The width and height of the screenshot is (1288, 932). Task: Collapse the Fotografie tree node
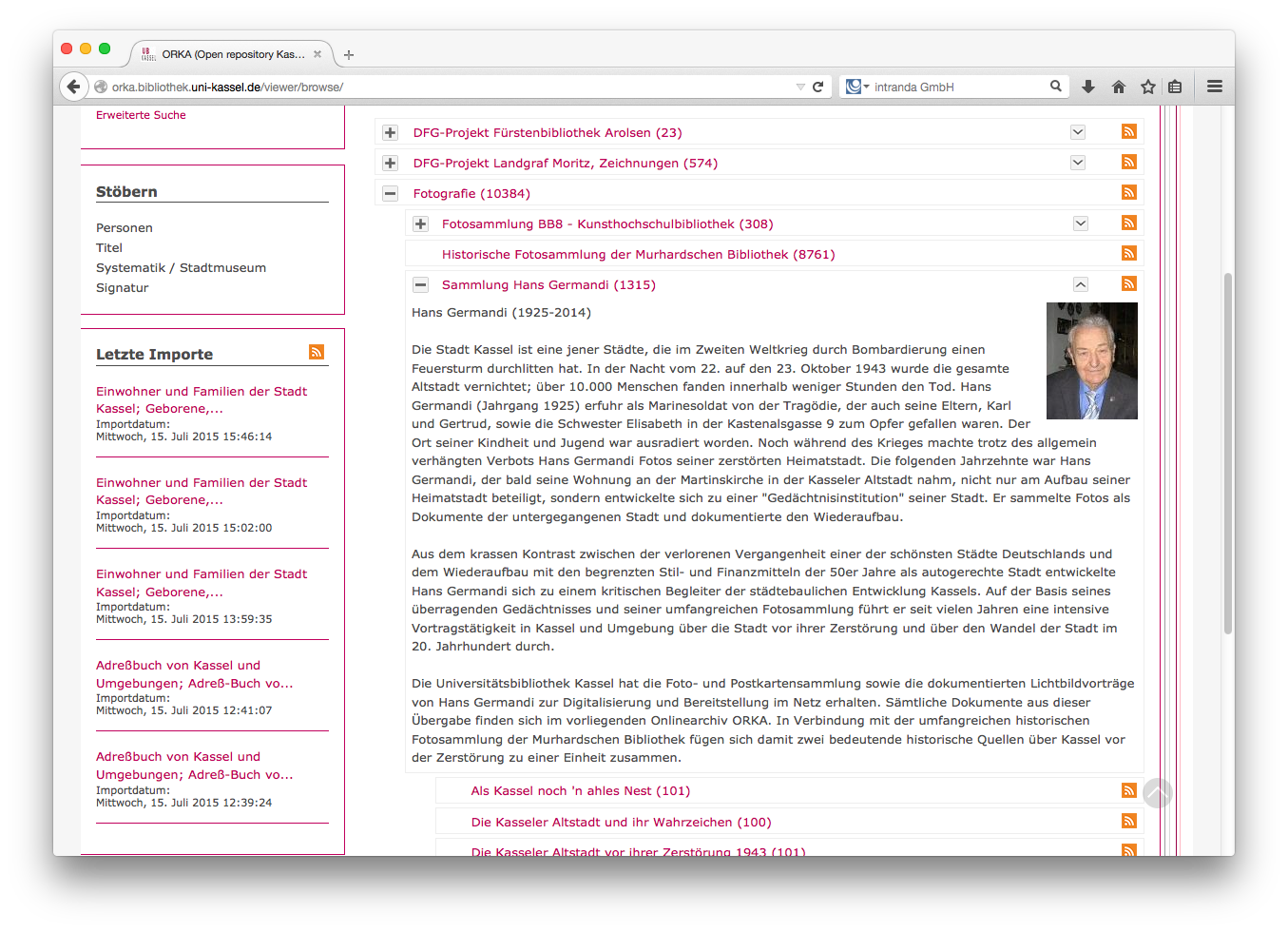pyautogui.click(x=390, y=194)
